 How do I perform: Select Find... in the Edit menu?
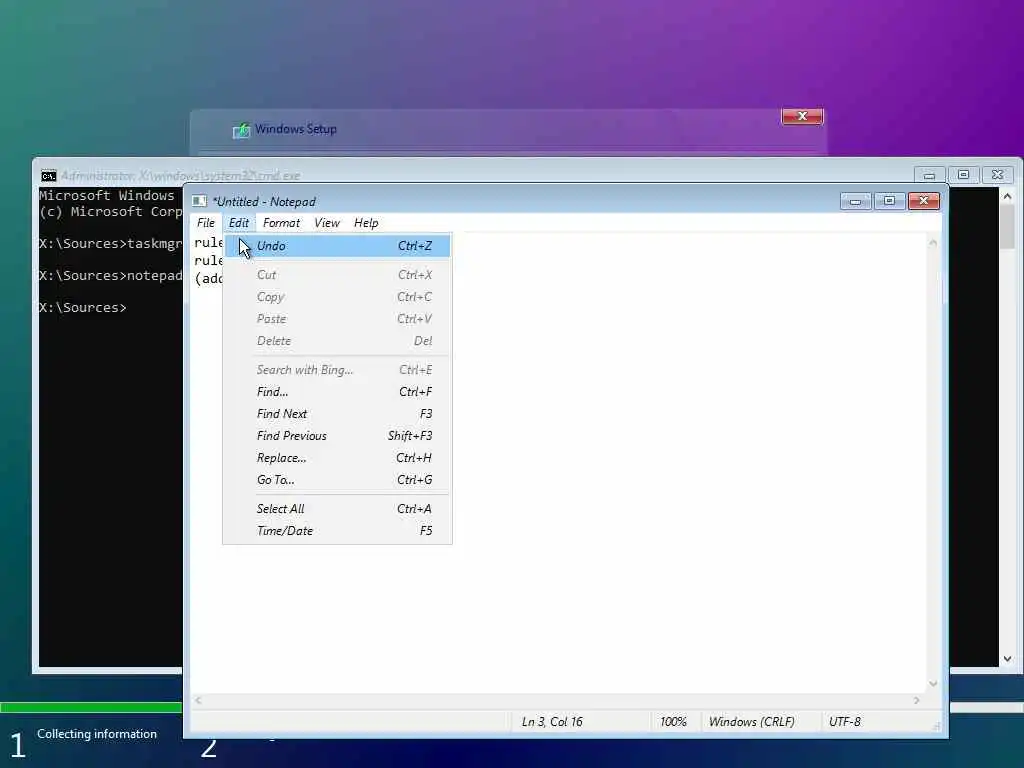[x=338, y=392]
